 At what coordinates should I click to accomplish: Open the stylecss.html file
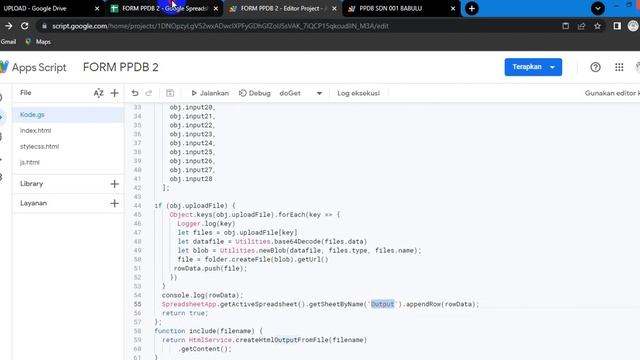point(68,147)
